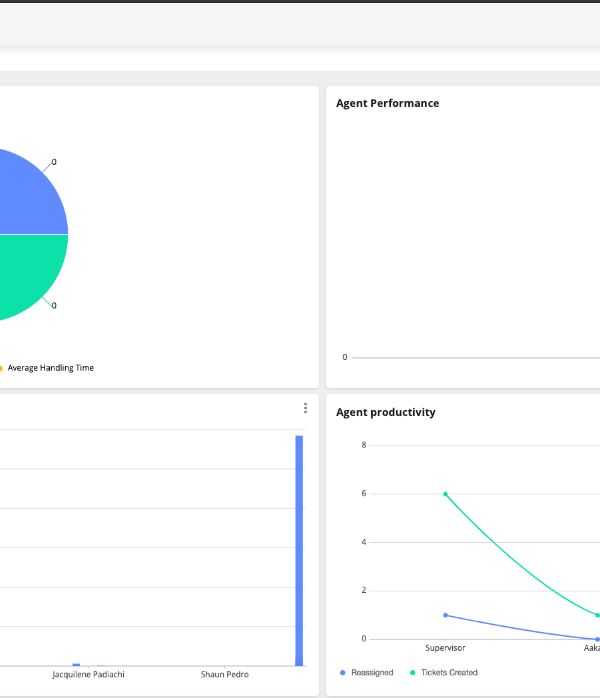Screen dimensions: 600x698
Task: Click the Shaun Pedro axis label
Action: point(224,674)
